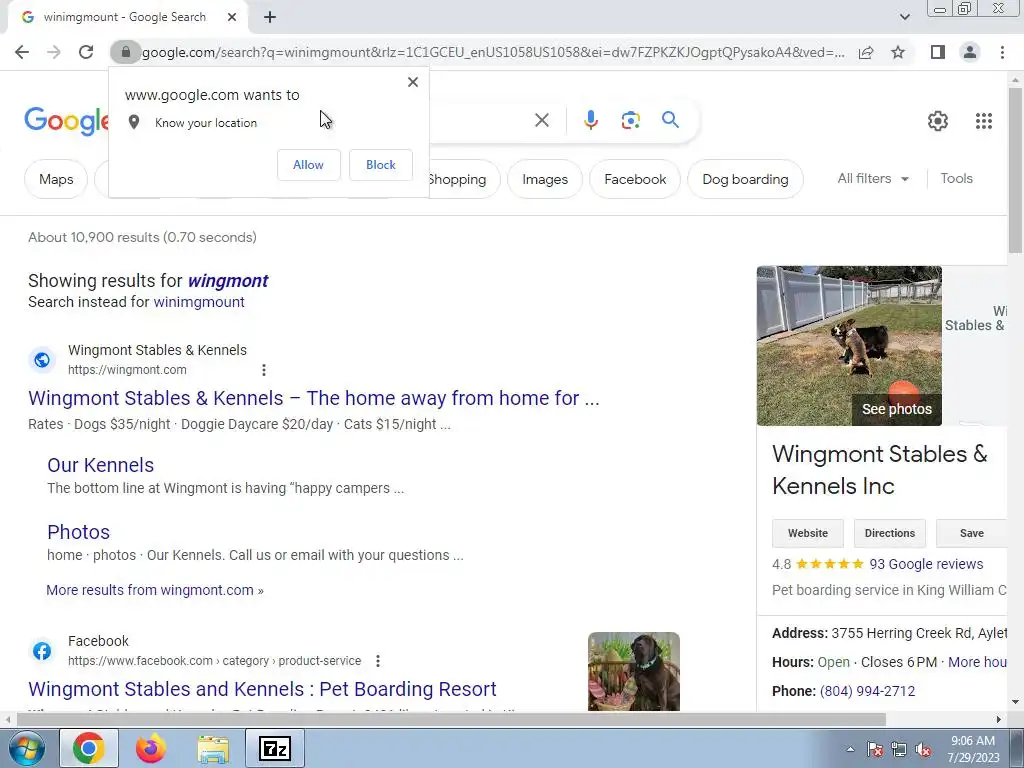Image resolution: width=1024 pixels, height=768 pixels.
Task: Open the Facebook site name in second result
Action: tap(98, 641)
